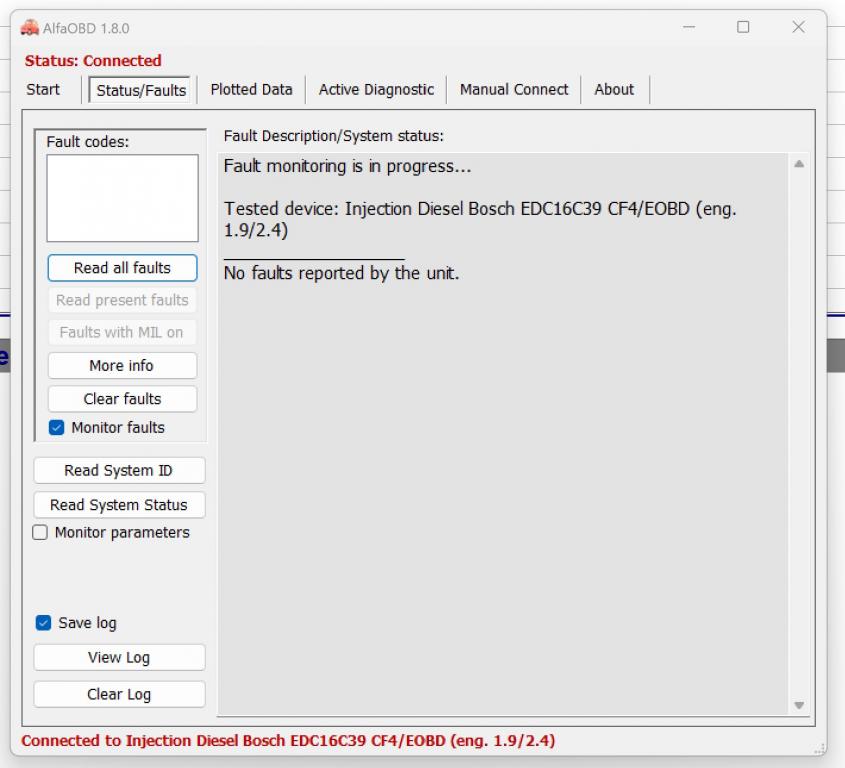Click the Clear faults button
The width and height of the screenshot is (845, 768).
point(122,399)
